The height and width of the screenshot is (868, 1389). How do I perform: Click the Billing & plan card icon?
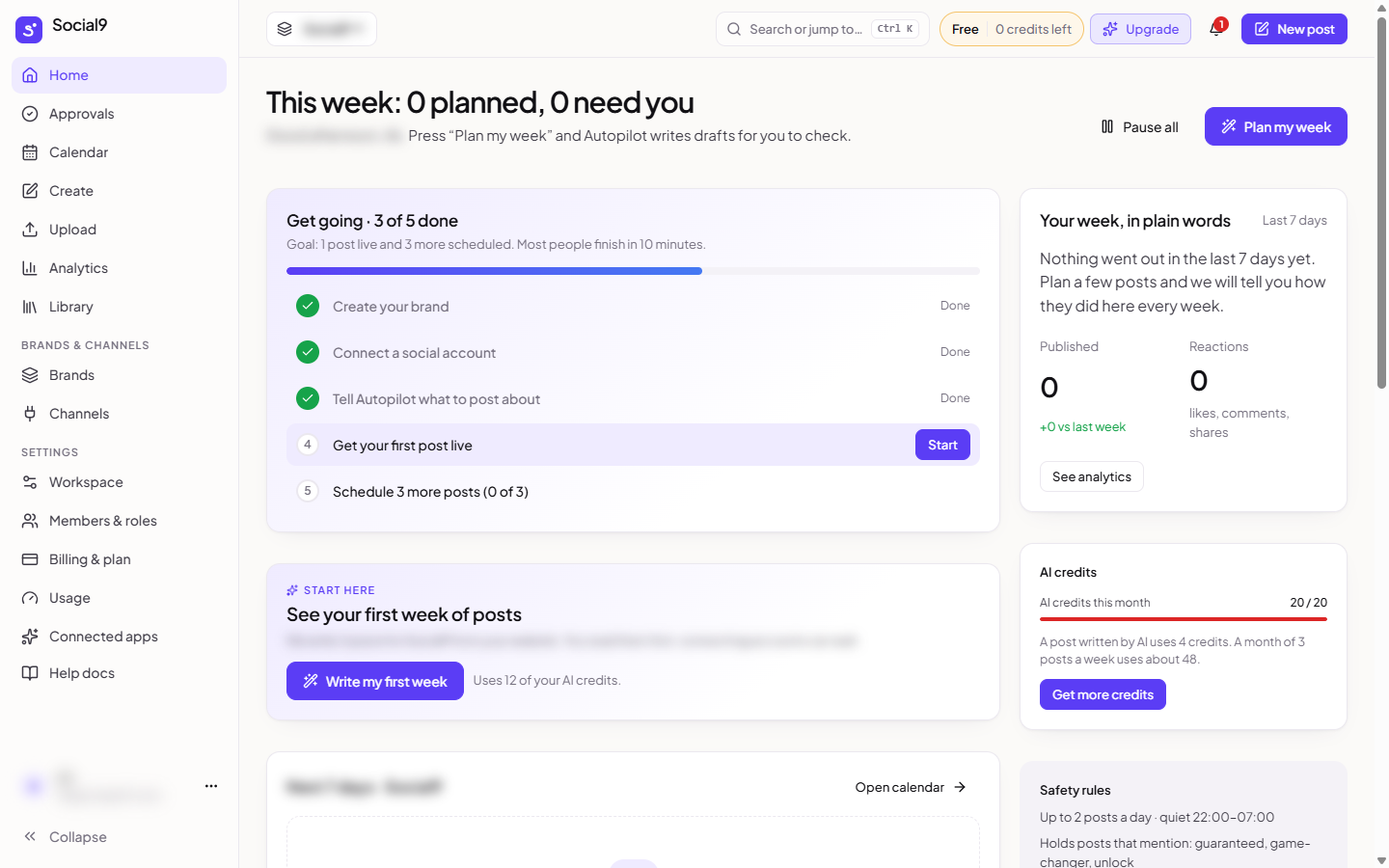pyautogui.click(x=30, y=559)
